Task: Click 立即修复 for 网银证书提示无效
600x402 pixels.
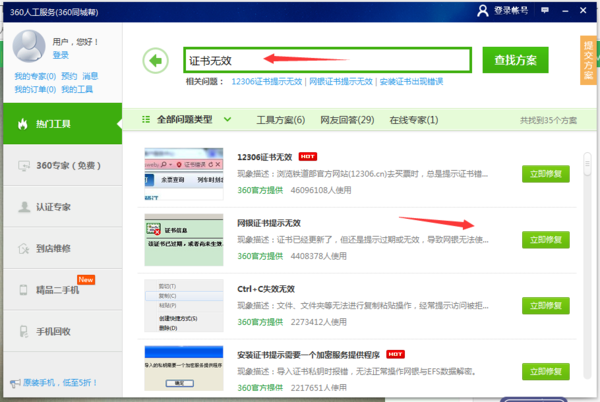Action: point(545,239)
